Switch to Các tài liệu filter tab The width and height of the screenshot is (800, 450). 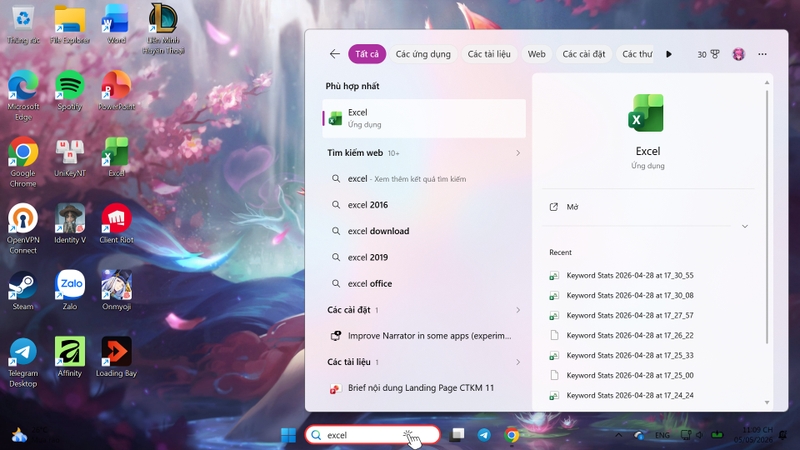[x=489, y=54]
